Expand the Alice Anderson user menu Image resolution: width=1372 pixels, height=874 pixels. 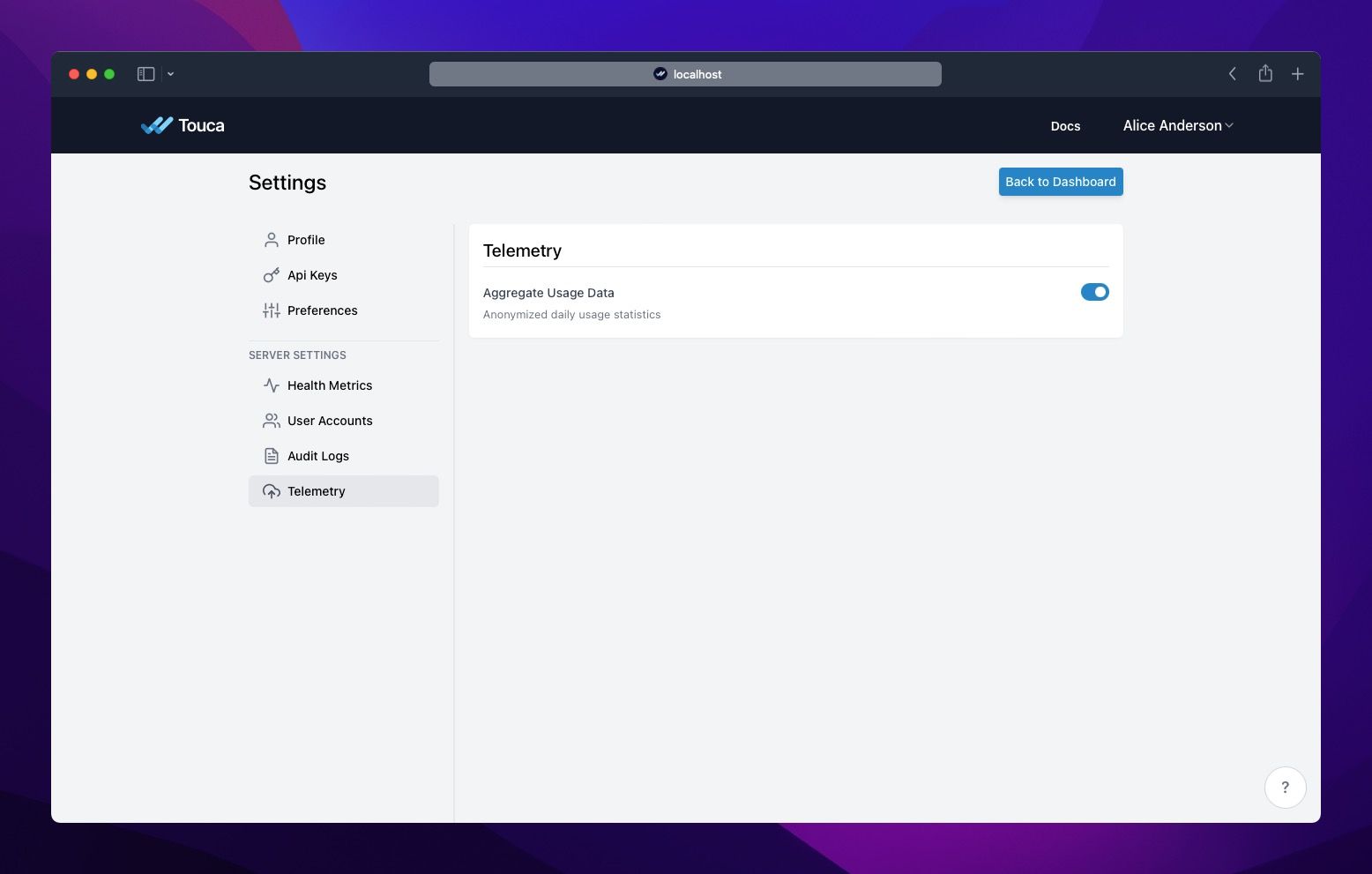[1178, 125]
